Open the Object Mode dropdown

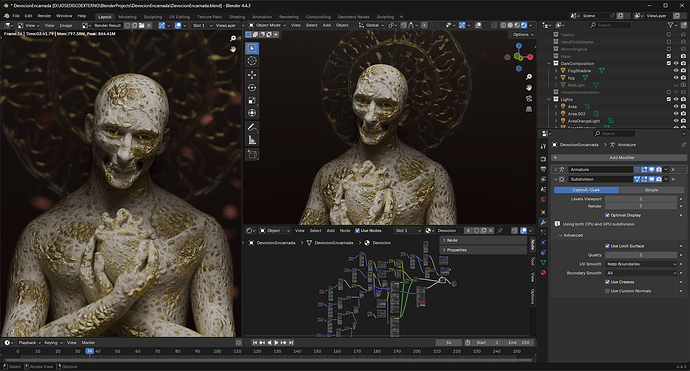tap(267, 25)
